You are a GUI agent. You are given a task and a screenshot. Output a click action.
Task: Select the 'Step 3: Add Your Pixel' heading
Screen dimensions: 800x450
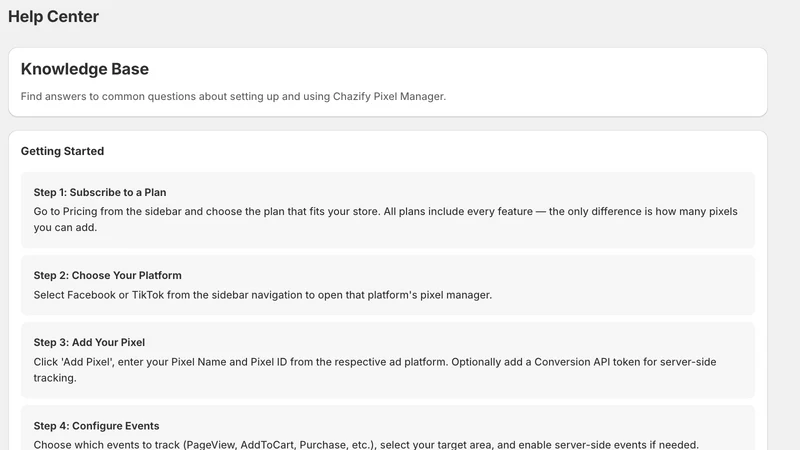(89, 342)
